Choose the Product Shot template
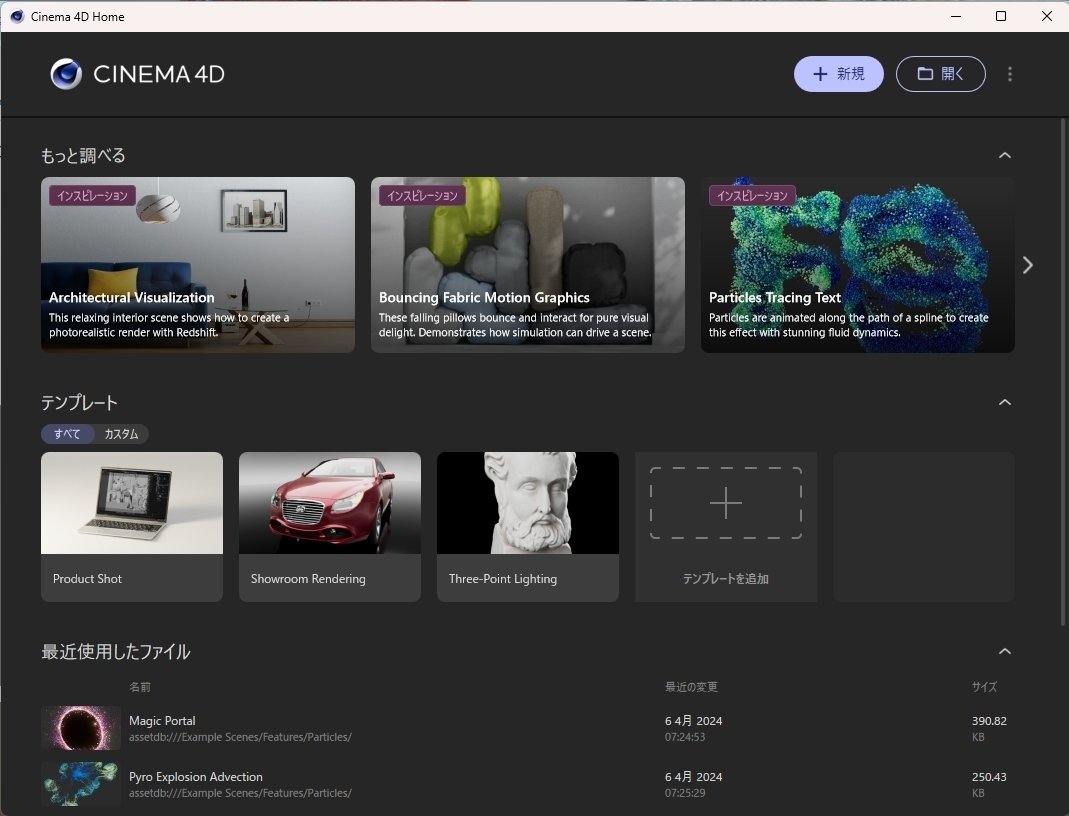 point(132,527)
